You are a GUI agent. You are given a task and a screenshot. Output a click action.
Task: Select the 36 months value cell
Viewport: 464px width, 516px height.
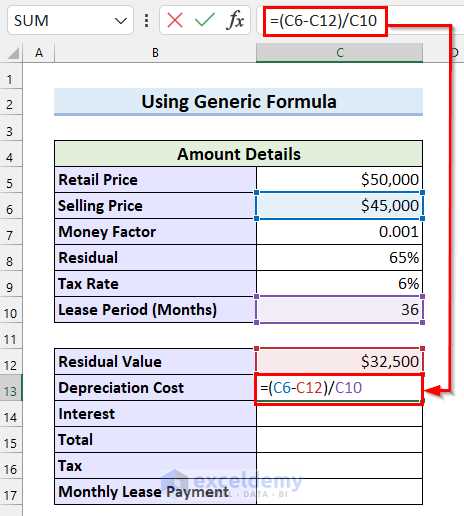coord(339,310)
